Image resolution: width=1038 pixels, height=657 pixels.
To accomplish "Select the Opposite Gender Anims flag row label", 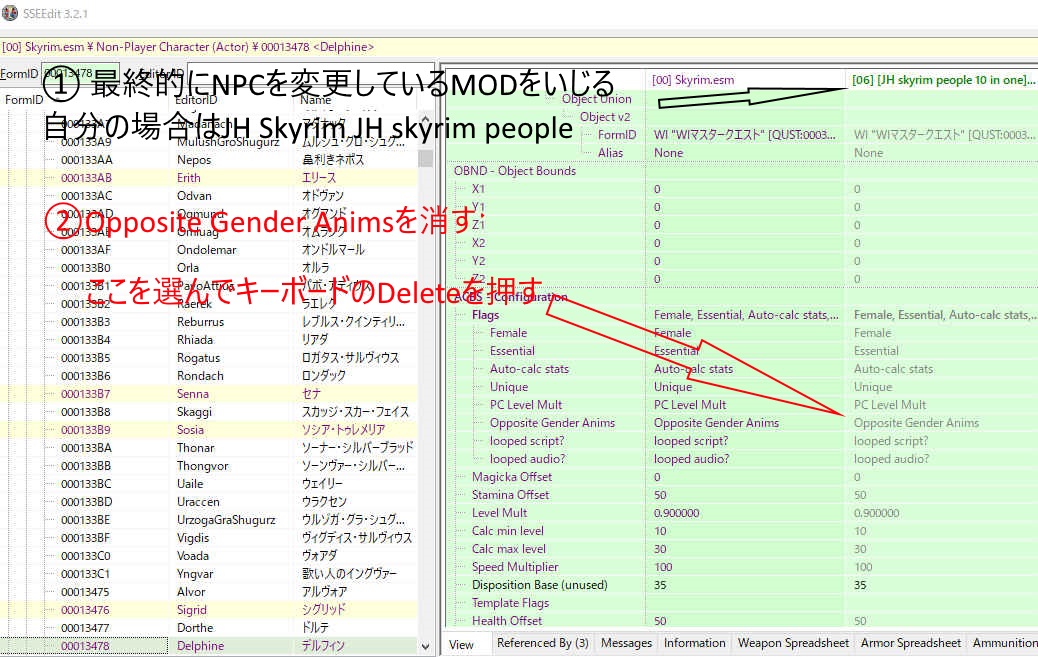I will click(x=552, y=423).
